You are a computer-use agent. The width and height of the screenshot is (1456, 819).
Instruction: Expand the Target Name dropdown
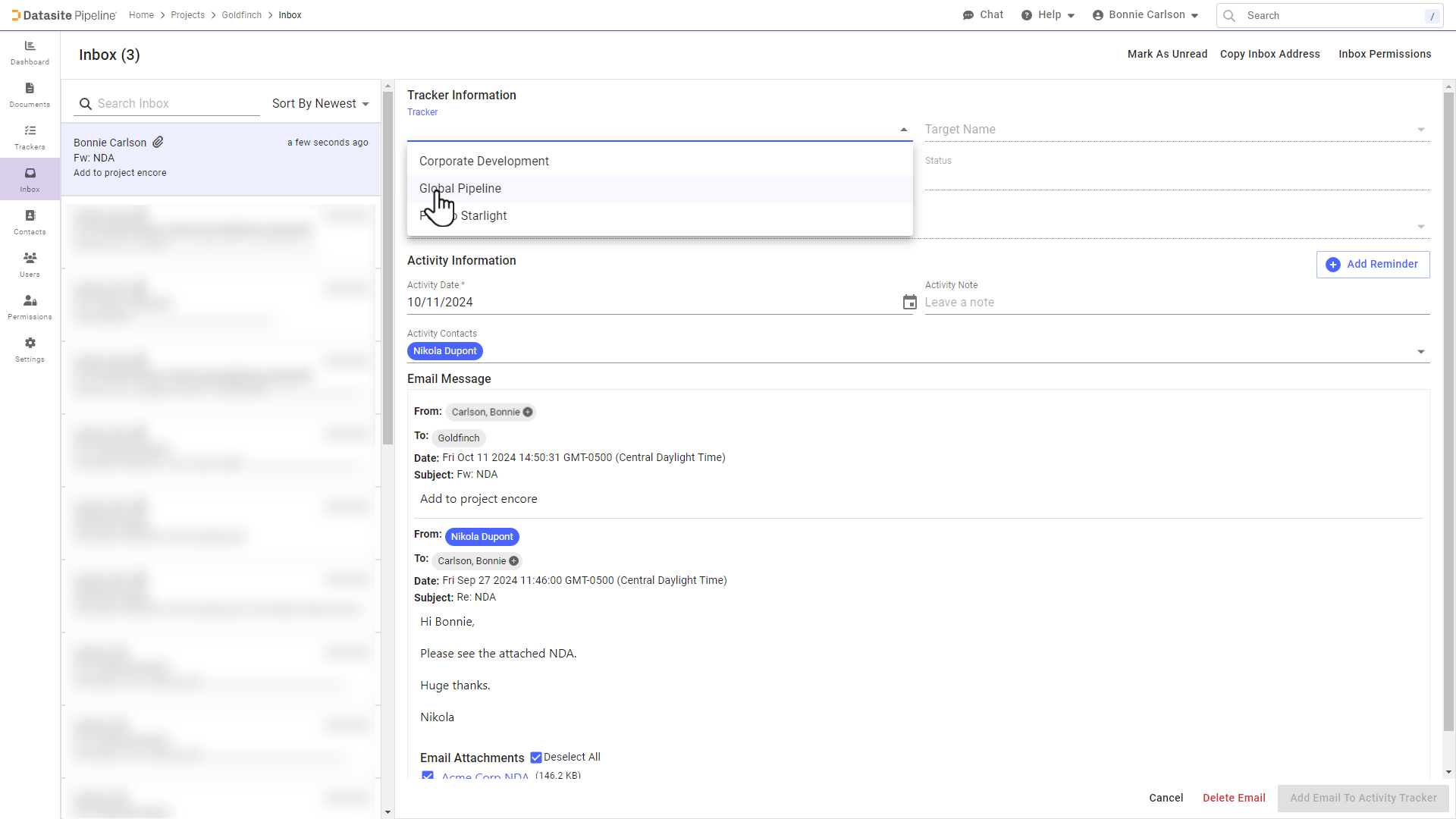click(1420, 130)
